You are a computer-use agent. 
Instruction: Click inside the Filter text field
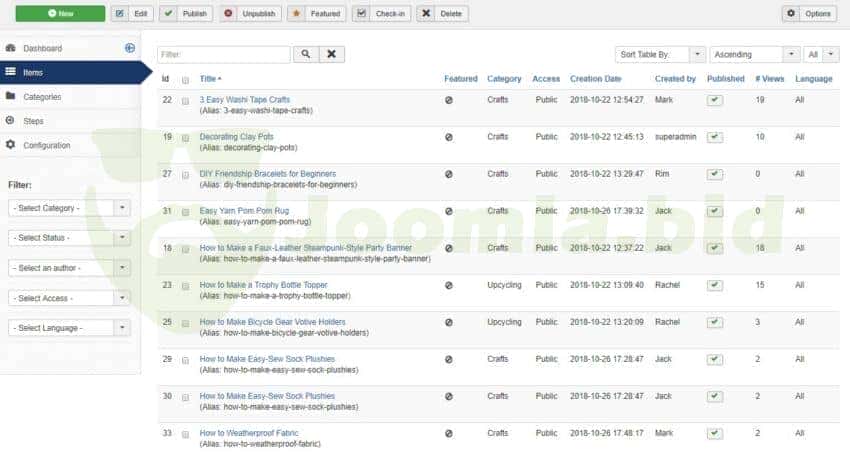tap(224, 54)
